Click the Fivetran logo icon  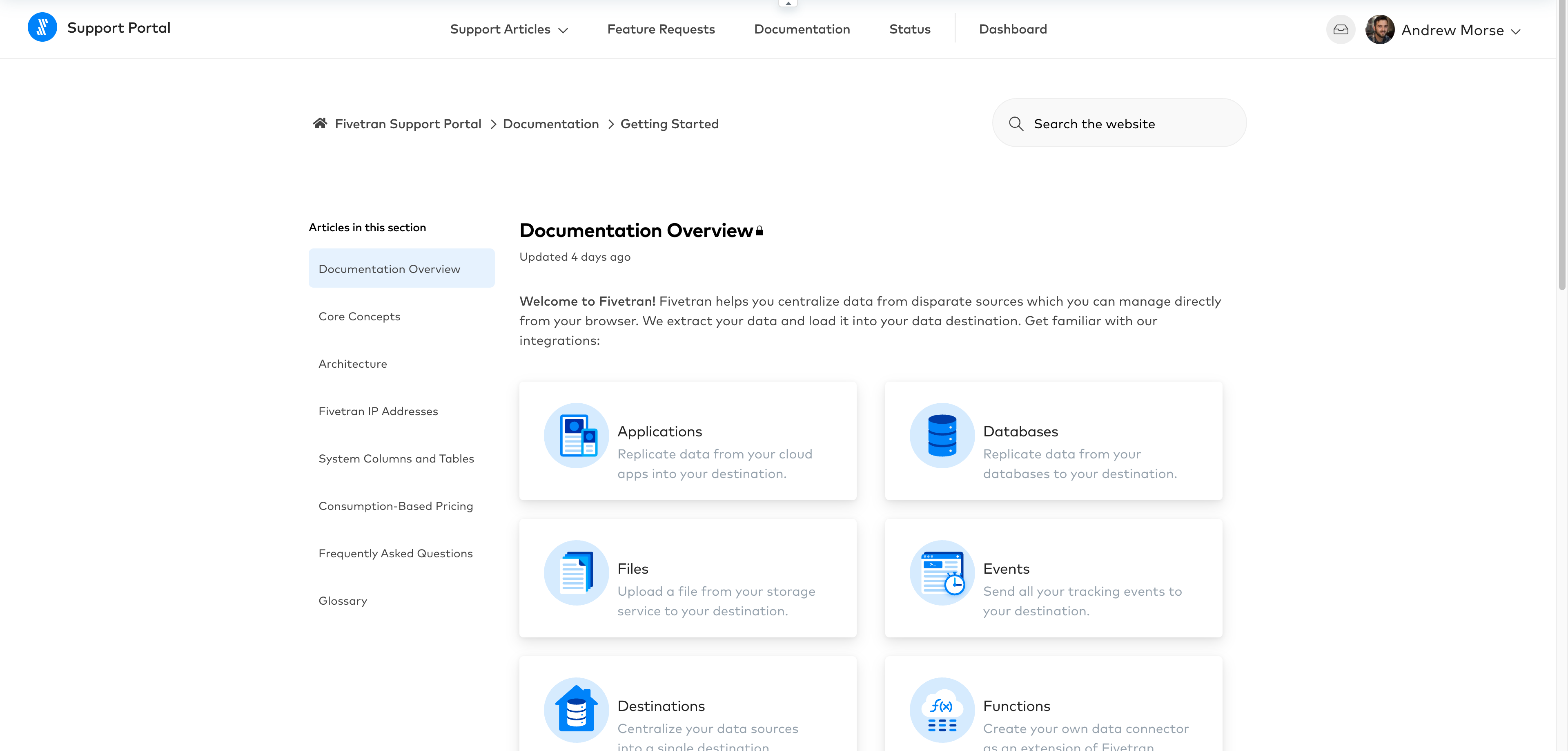click(x=42, y=27)
